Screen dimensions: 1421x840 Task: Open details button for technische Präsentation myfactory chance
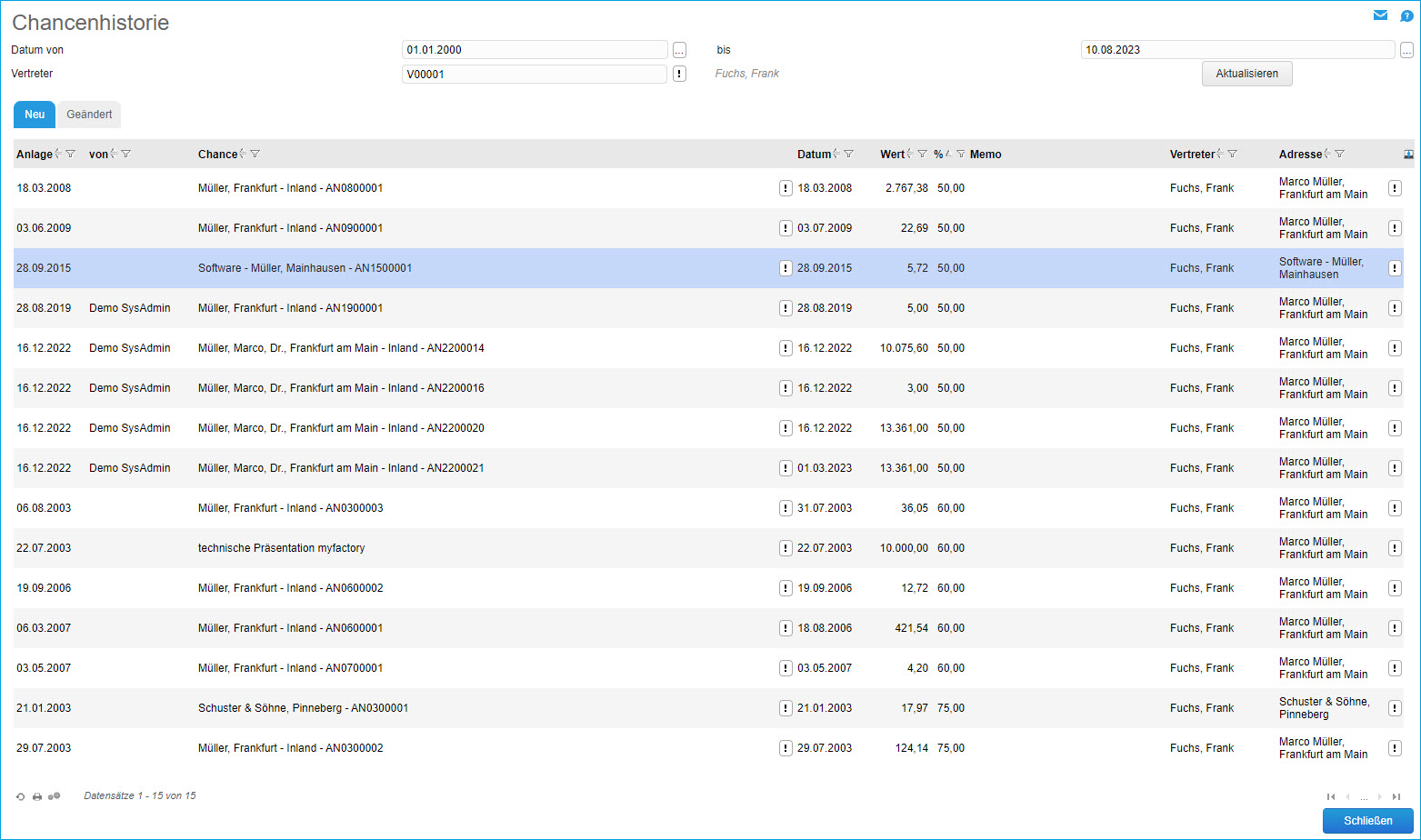786,548
